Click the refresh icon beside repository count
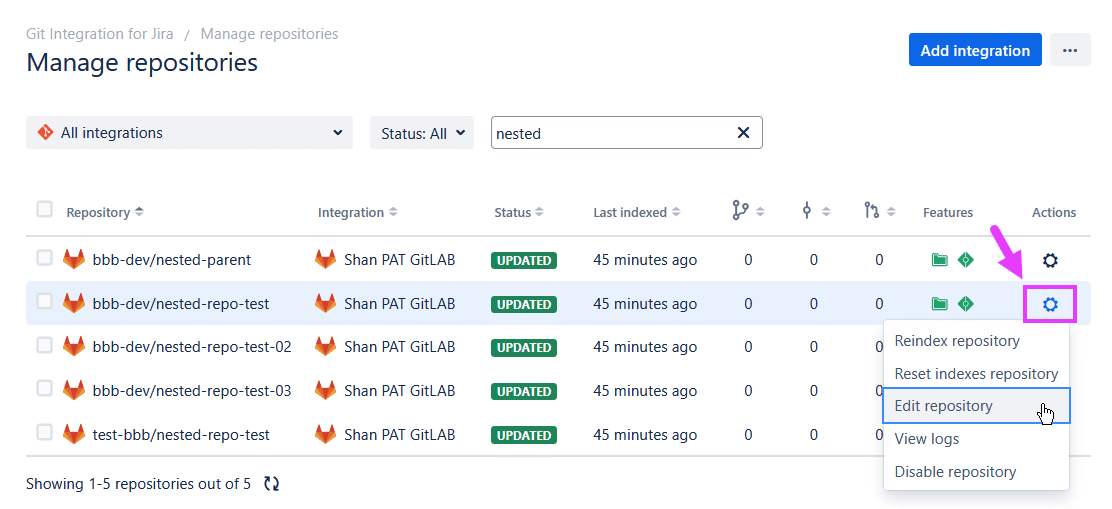This screenshot has width=1112, height=509. [x=271, y=484]
